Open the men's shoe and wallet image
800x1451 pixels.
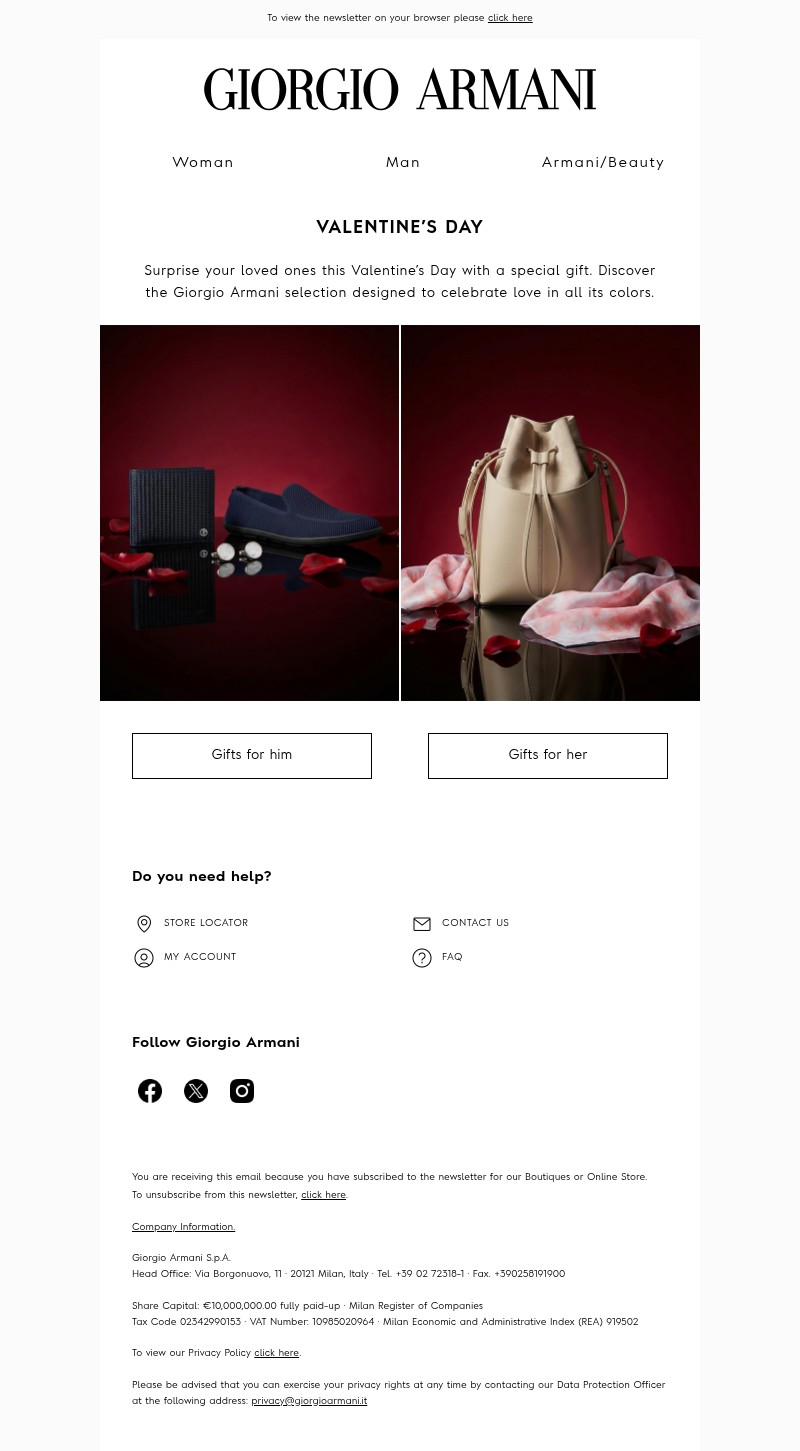click(249, 513)
